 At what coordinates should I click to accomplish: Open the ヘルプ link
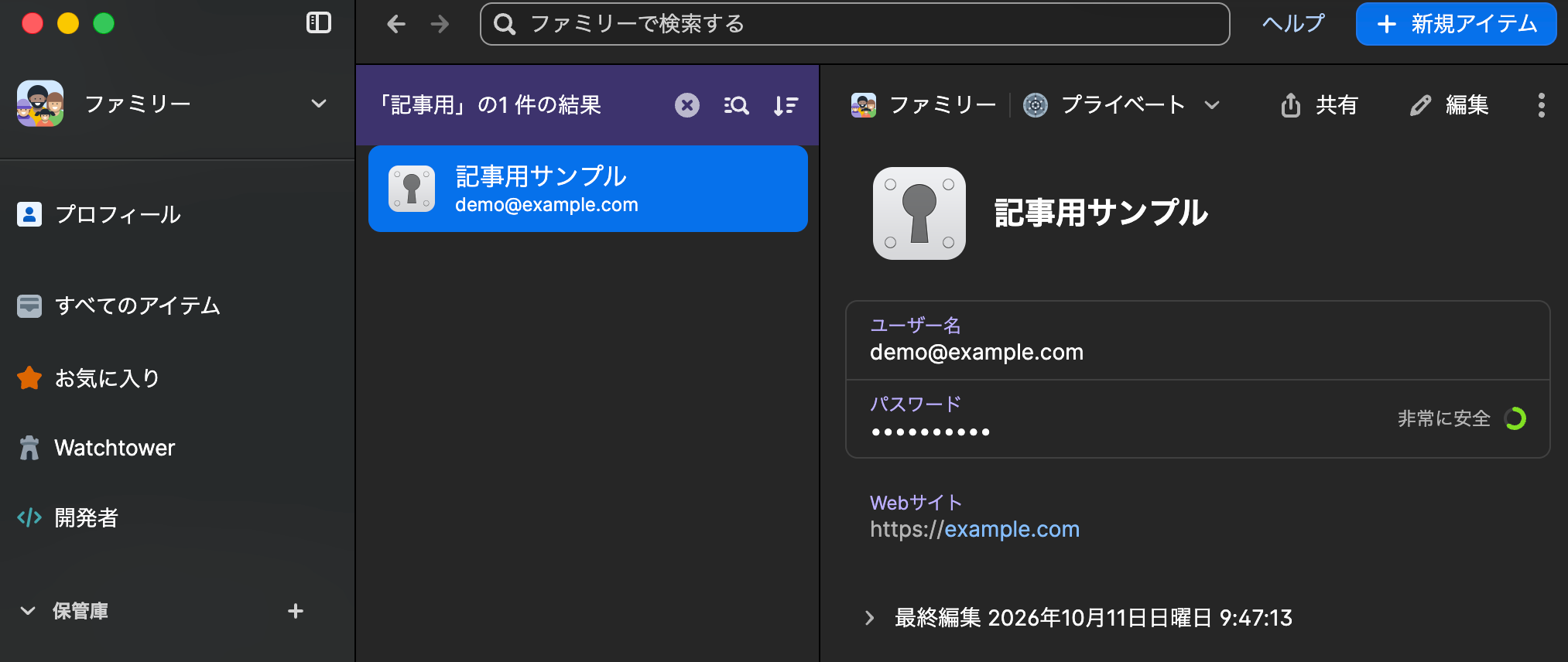click(1293, 24)
